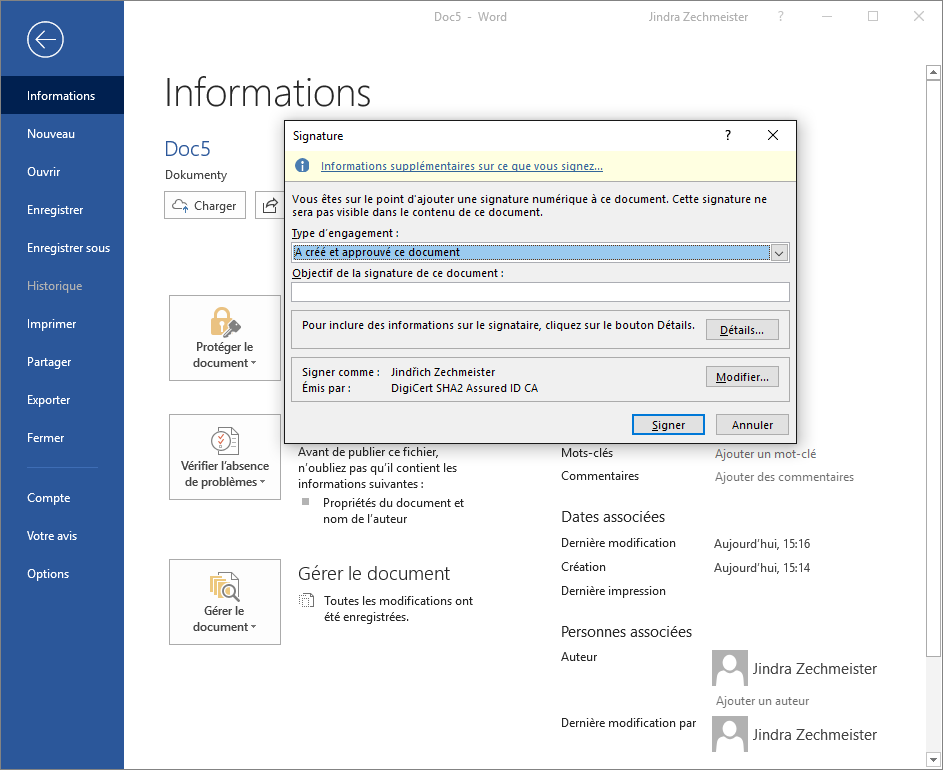Click the small document icon under Gérer le document

tap(307, 600)
